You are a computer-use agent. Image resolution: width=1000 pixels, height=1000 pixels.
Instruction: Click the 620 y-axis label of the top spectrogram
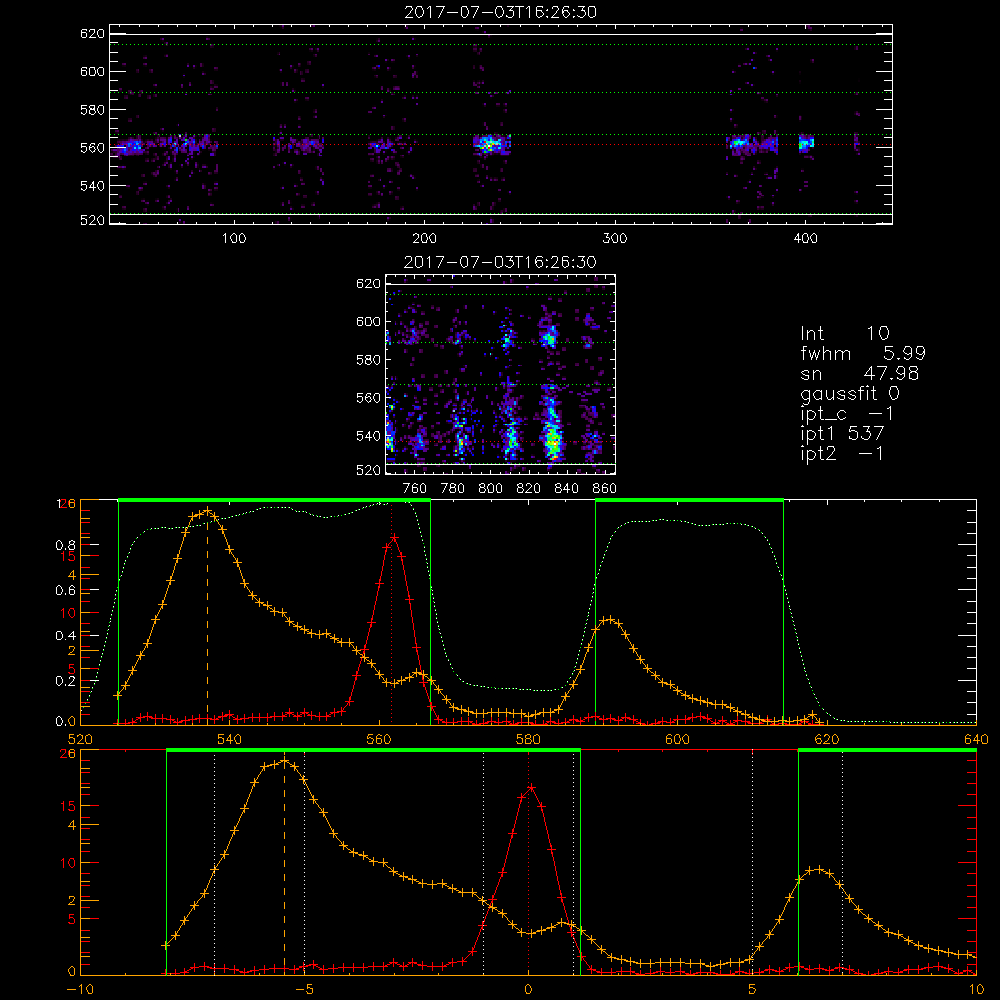click(x=92, y=34)
